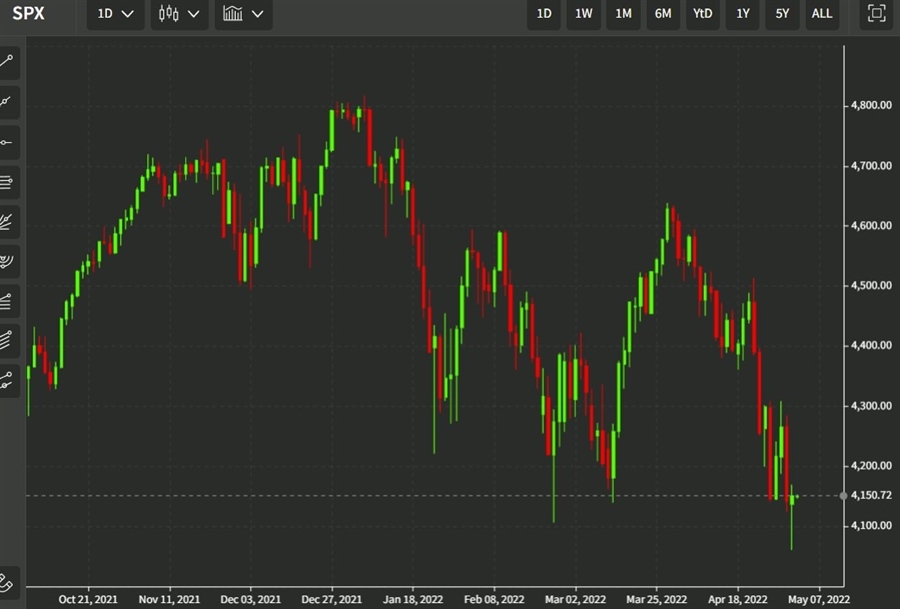Set chart range to 1D
Screen dimensions: 900x609
[x=544, y=13]
